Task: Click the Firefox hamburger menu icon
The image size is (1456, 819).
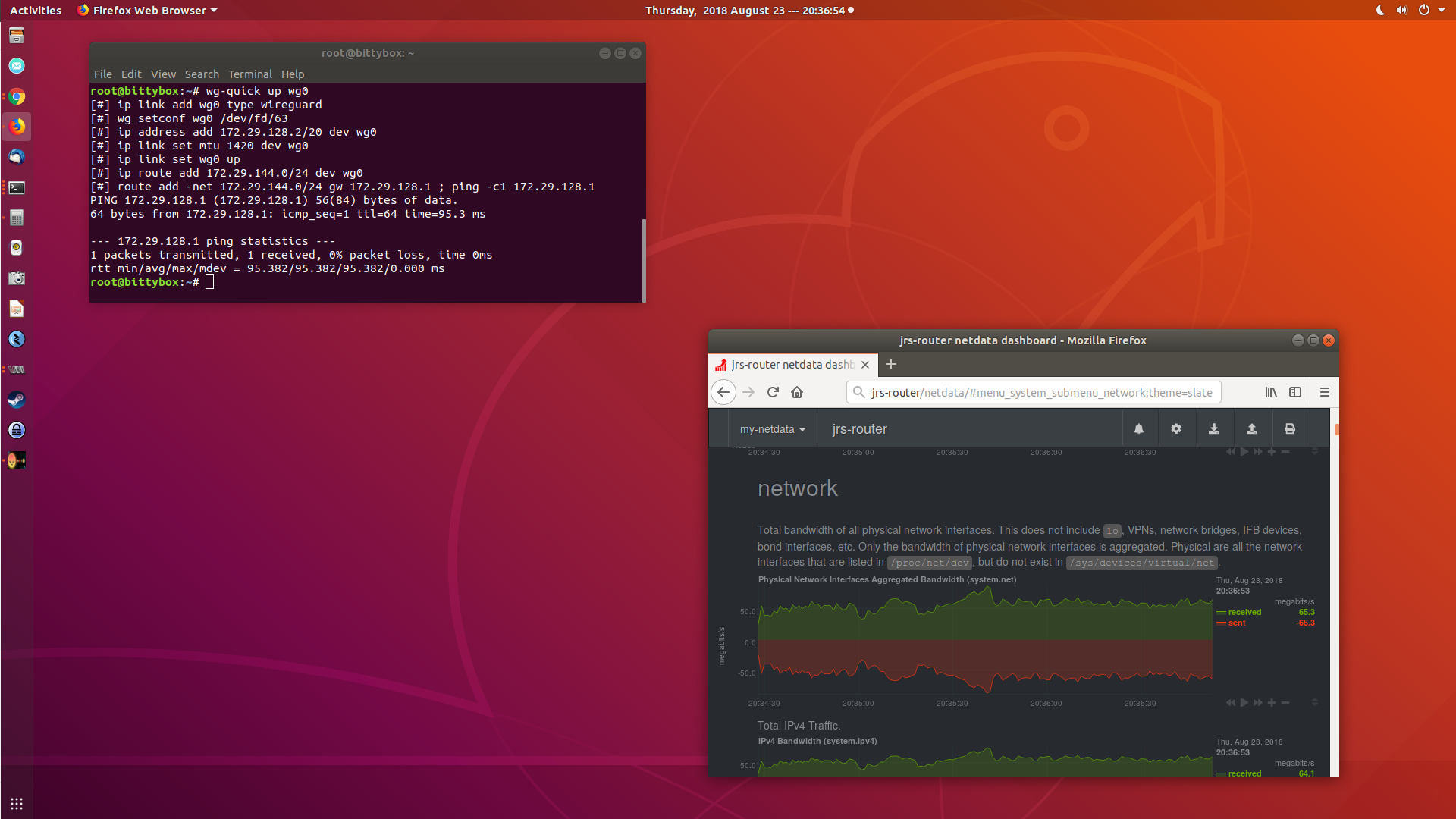Action: 1324,391
